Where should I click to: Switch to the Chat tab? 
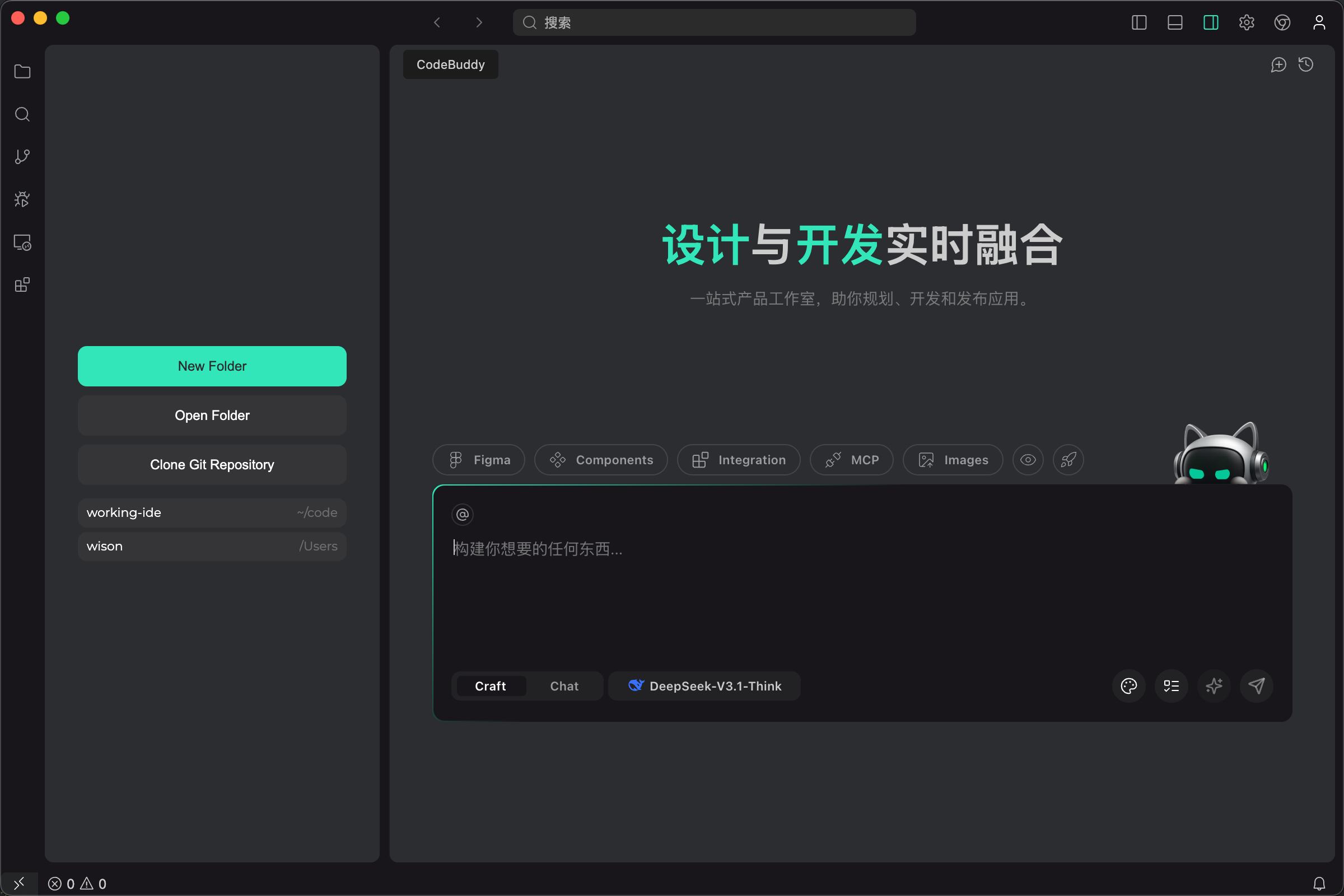coord(563,685)
